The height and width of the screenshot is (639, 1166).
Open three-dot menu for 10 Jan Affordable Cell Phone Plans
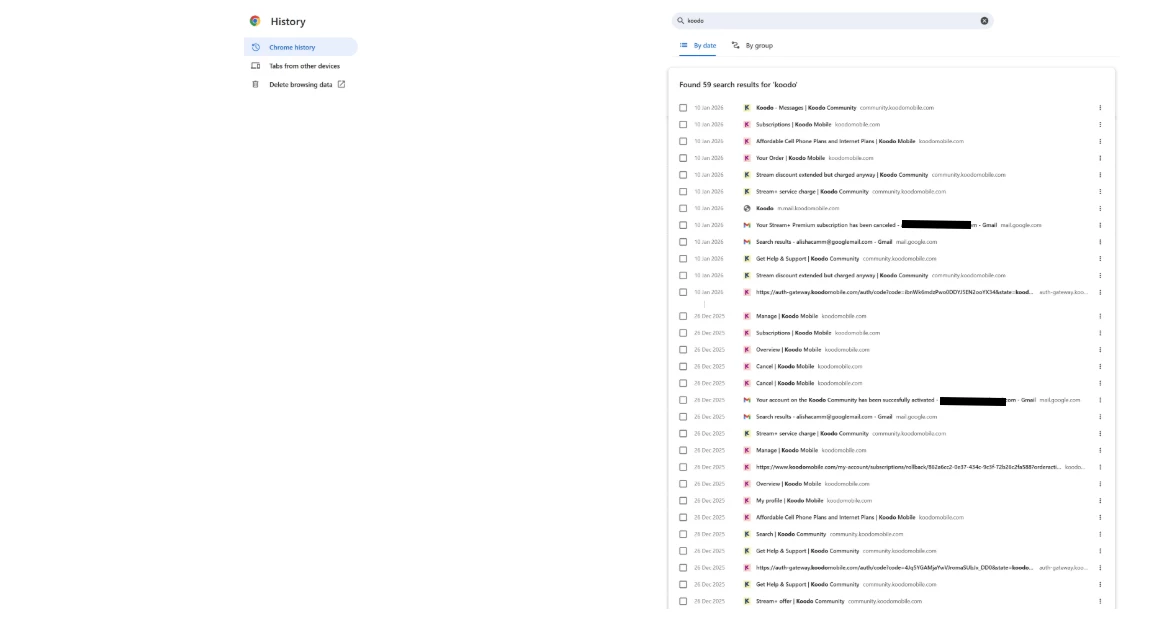coord(1100,141)
